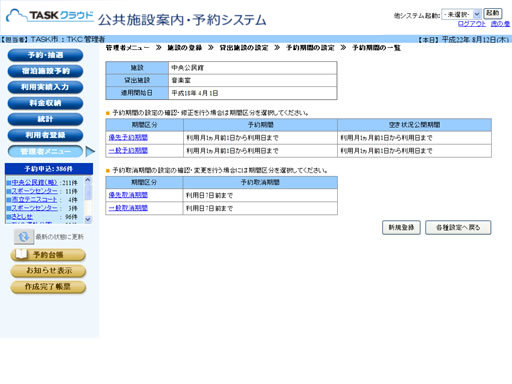The height and width of the screenshot is (384, 512).
Task: Open the スポーツセンター link with 3件
Action: [34, 208]
